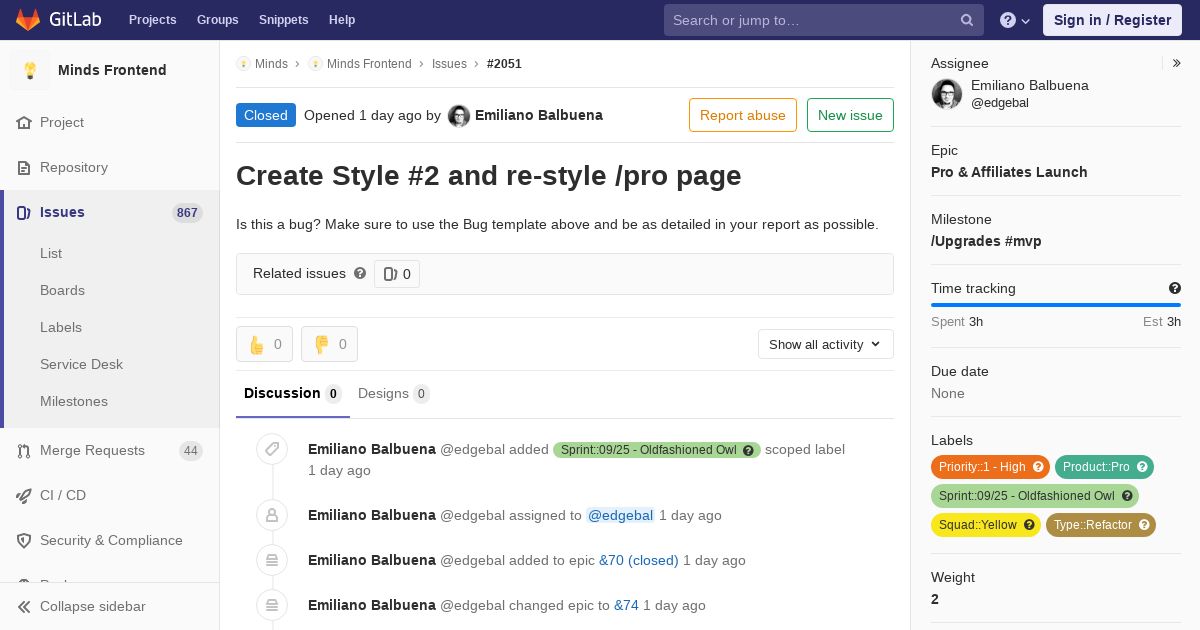1200x630 pixels.
Task: Open the Snippets menu item
Action: pyautogui.click(x=284, y=20)
